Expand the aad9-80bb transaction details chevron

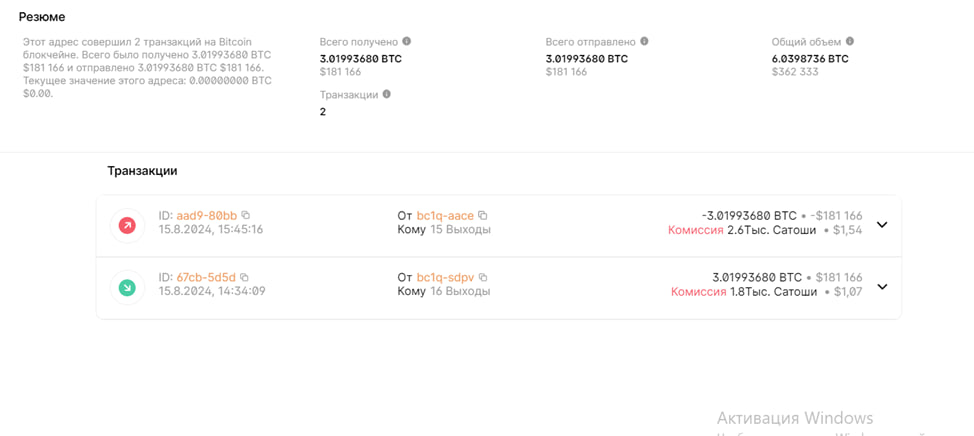coord(882,225)
